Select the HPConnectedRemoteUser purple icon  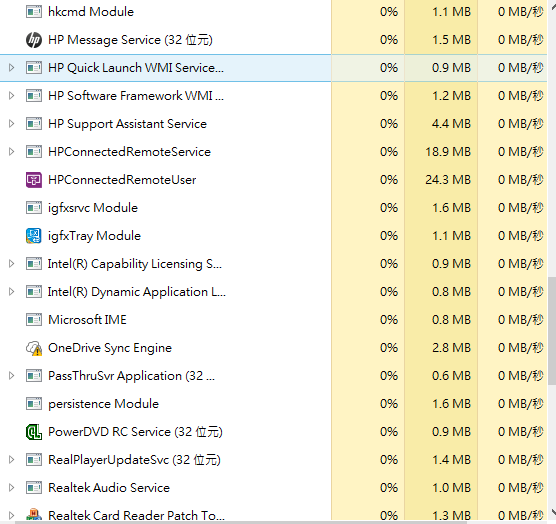coord(34,180)
